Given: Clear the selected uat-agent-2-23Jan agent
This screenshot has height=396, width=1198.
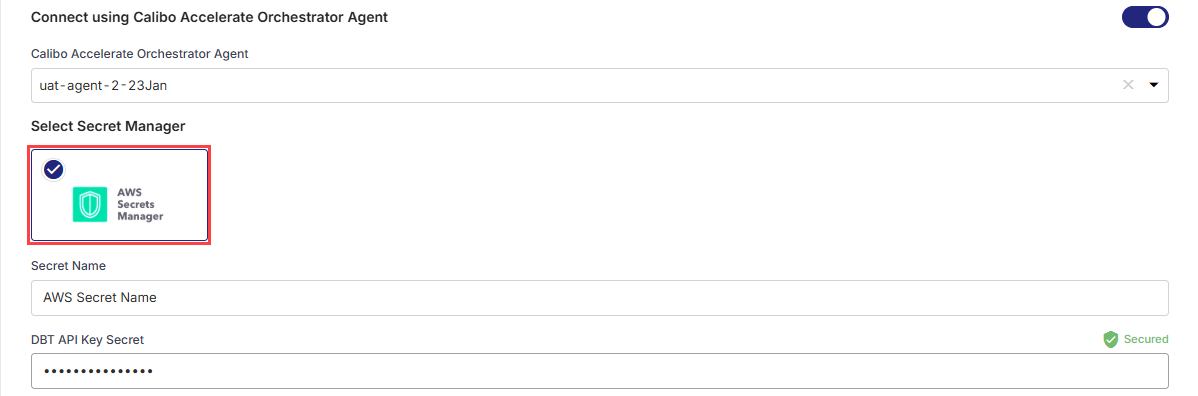Looking at the screenshot, I should tap(1128, 85).
